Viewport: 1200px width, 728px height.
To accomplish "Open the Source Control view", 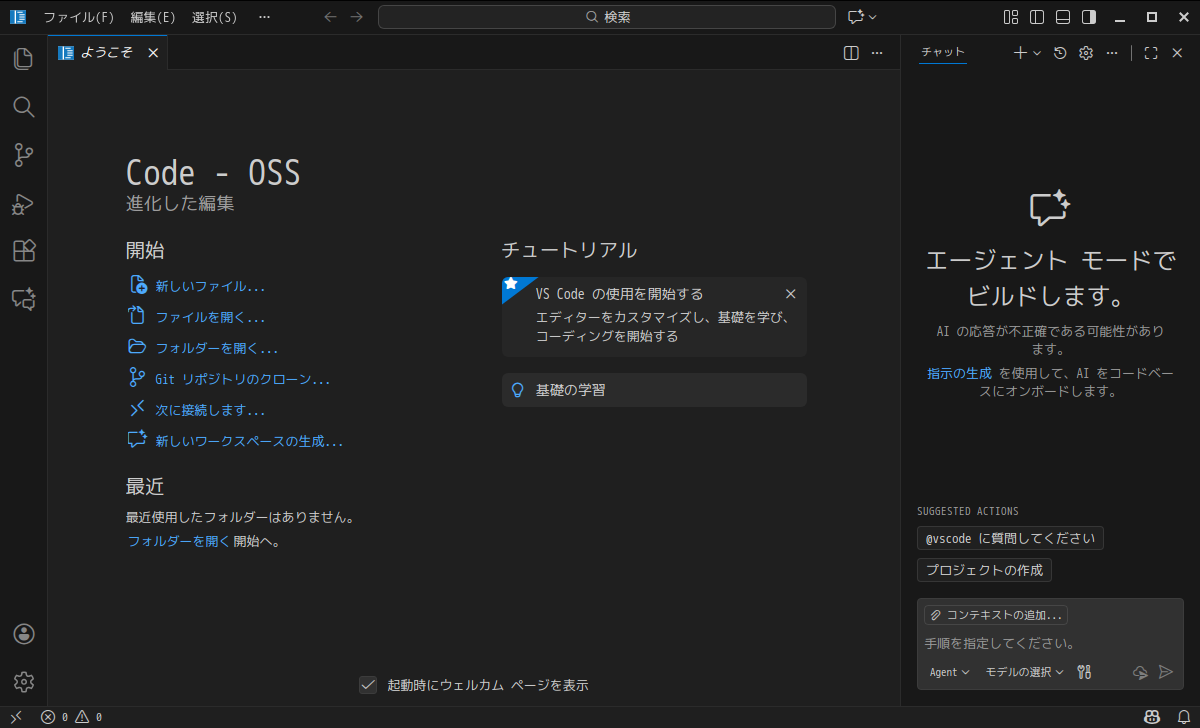I will 24,155.
